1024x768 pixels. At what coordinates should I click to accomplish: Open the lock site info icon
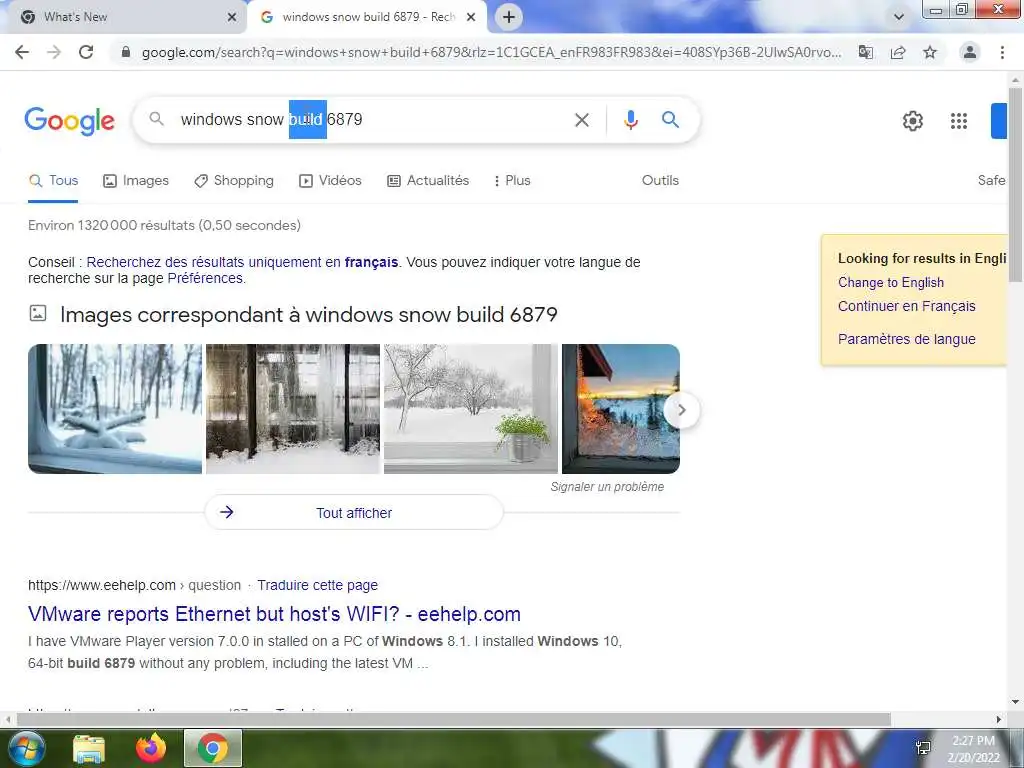pyautogui.click(x=126, y=52)
